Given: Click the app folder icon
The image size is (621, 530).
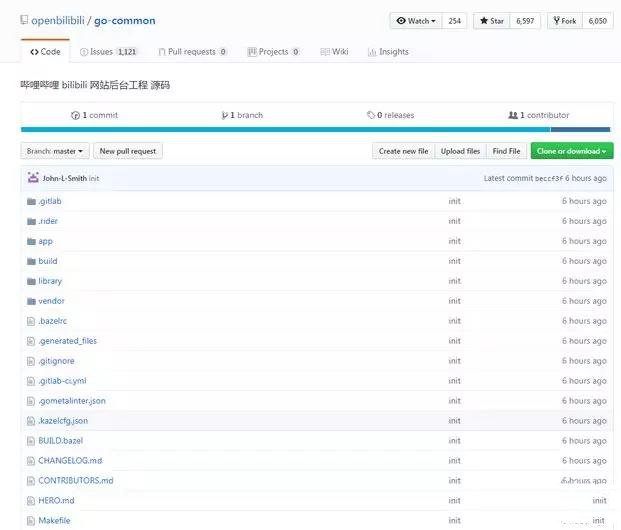Looking at the screenshot, I should click(31, 241).
